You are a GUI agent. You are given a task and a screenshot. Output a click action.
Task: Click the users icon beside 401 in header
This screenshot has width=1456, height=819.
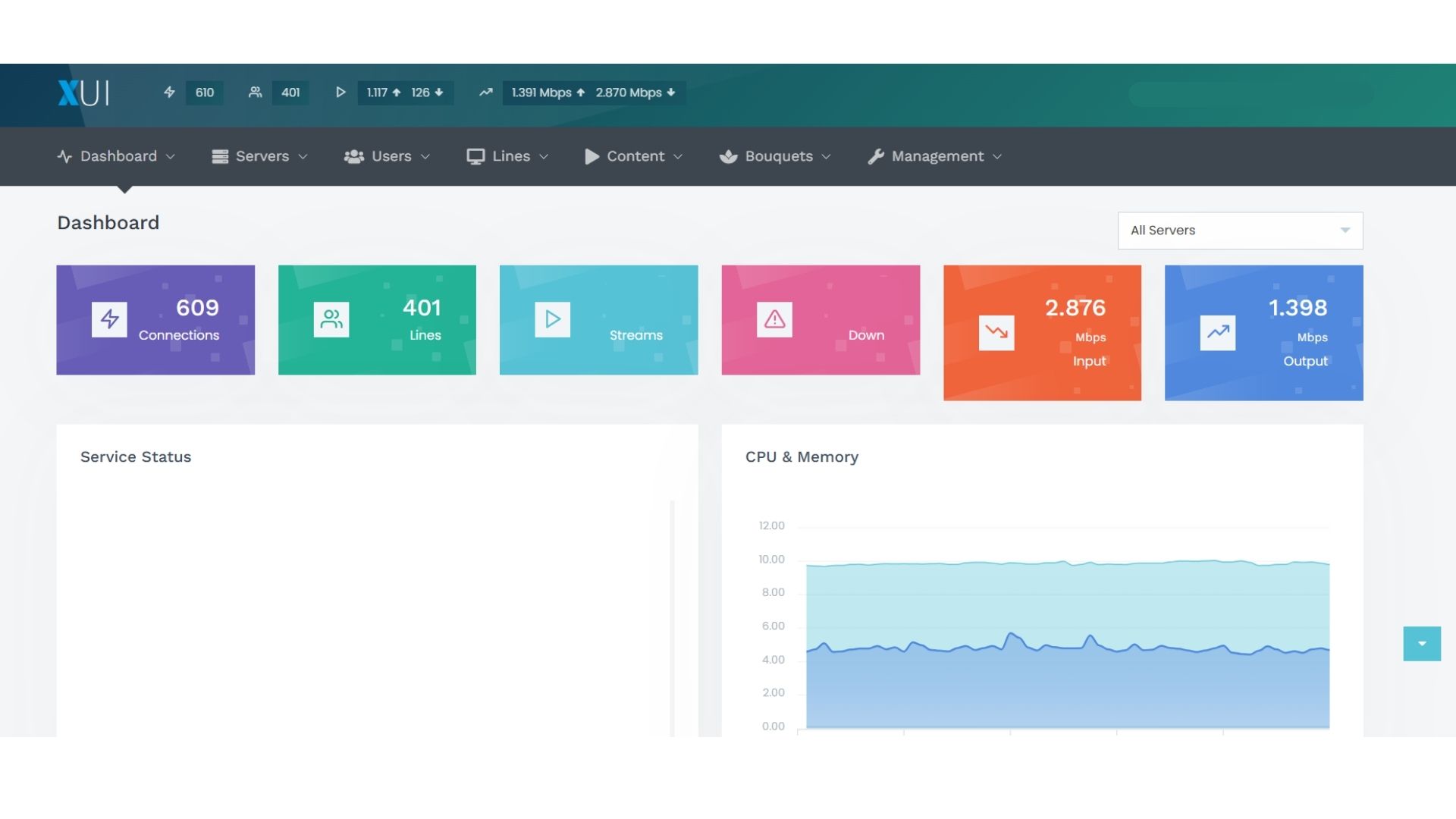click(256, 93)
